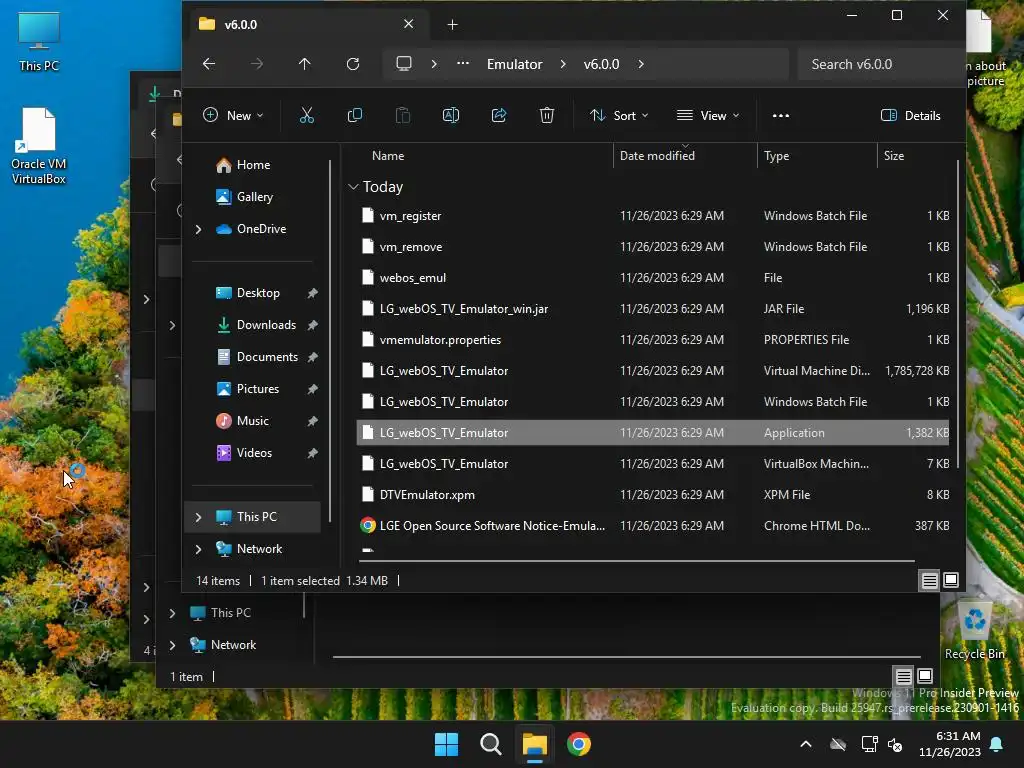Open the See more ellipsis menu in the toolbar
Screen dimensions: 1024x768
tap(780, 116)
